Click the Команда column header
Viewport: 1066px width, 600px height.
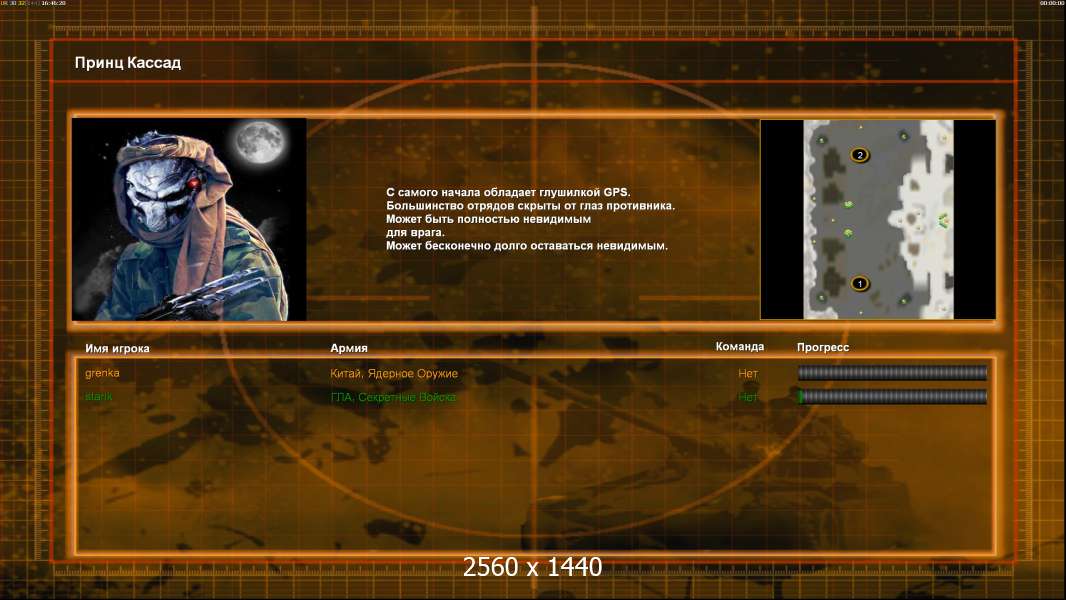tap(740, 347)
